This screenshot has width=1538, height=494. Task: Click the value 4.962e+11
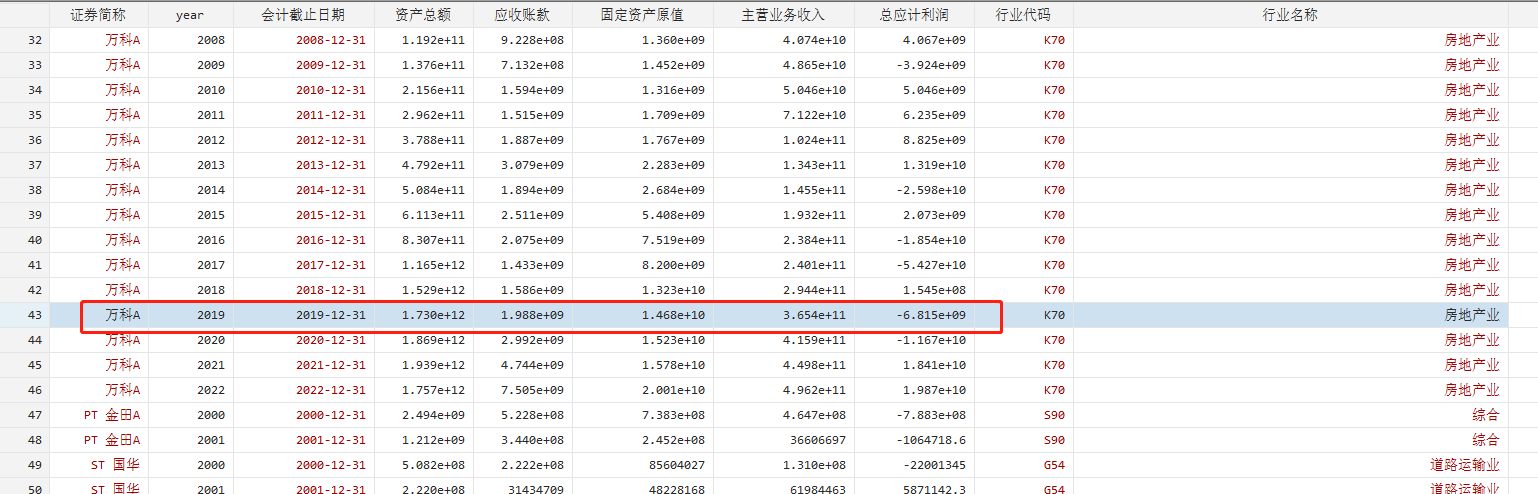[x=814, y=390]
